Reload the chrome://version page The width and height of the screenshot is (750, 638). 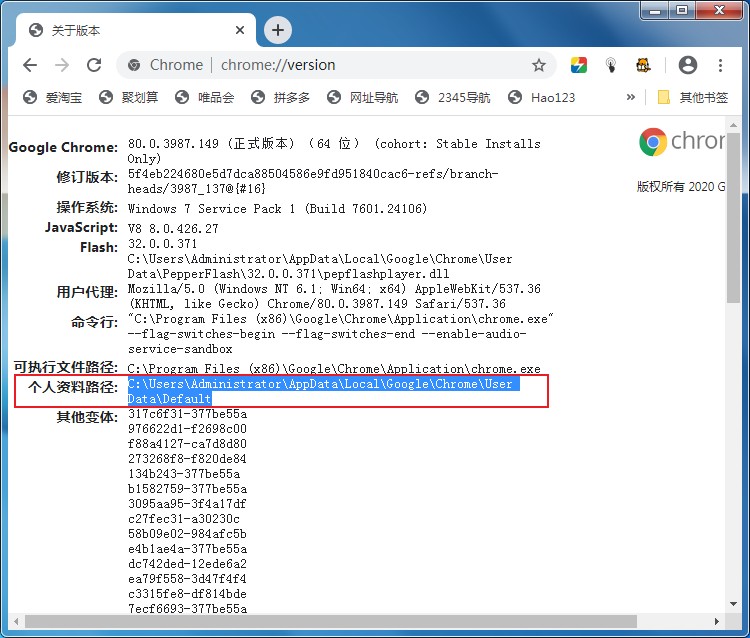(x=94, y=65)
